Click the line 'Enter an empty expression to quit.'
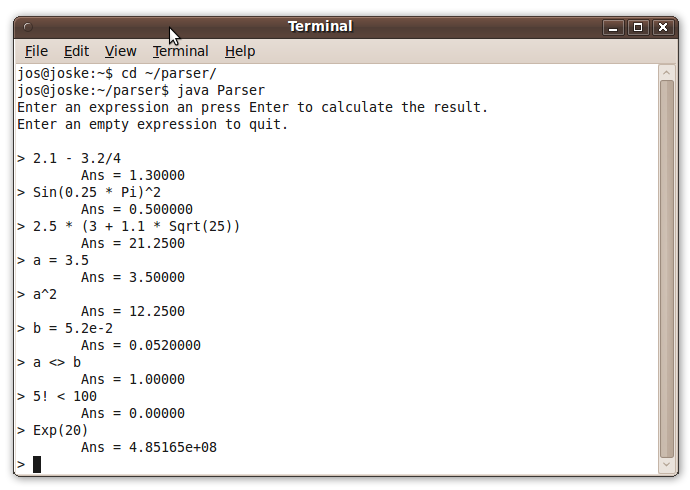Screen dimensions: 690x490 coord(152,124)
